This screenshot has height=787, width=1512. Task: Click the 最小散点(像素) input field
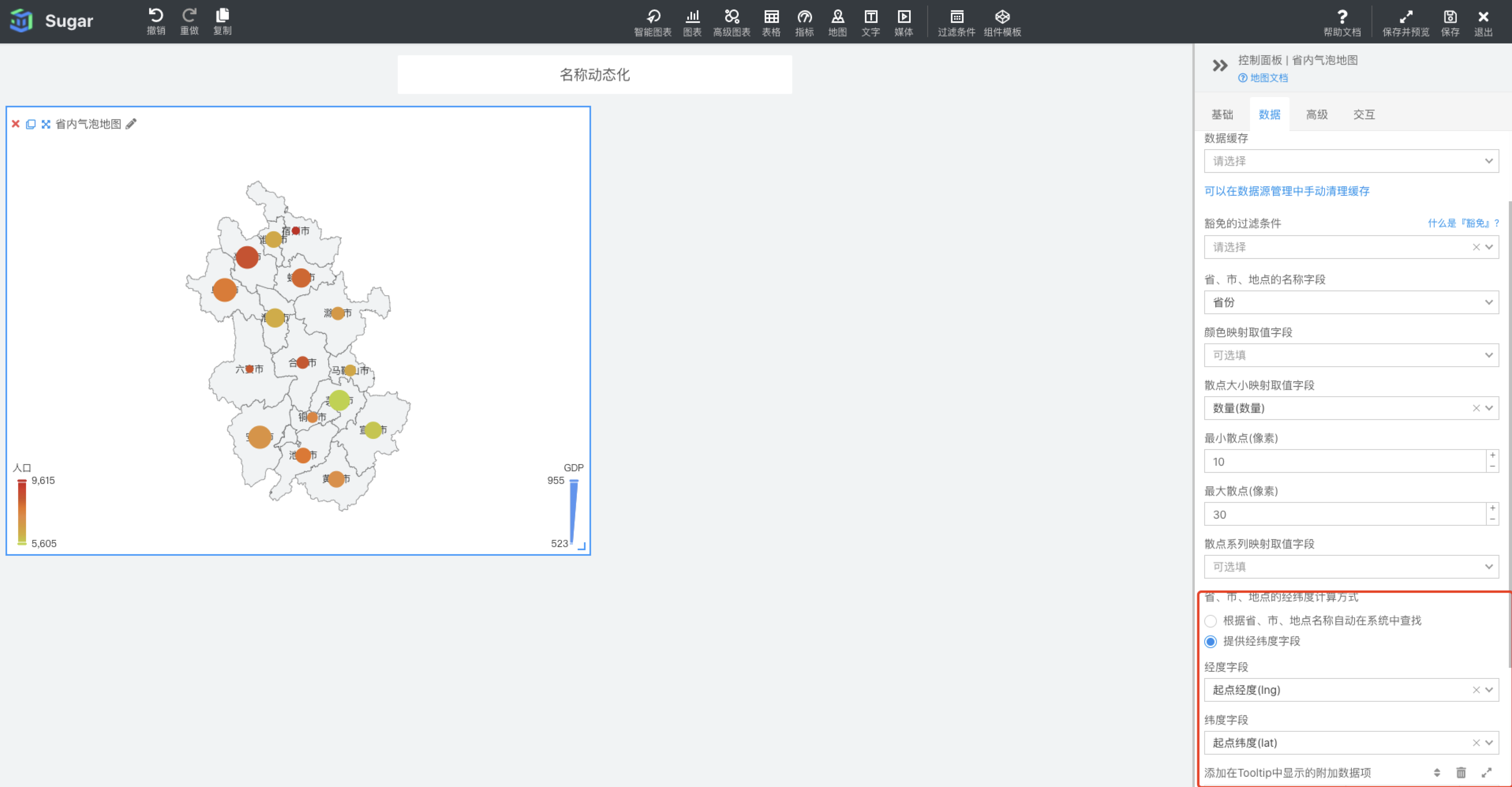click(1345, 462)
